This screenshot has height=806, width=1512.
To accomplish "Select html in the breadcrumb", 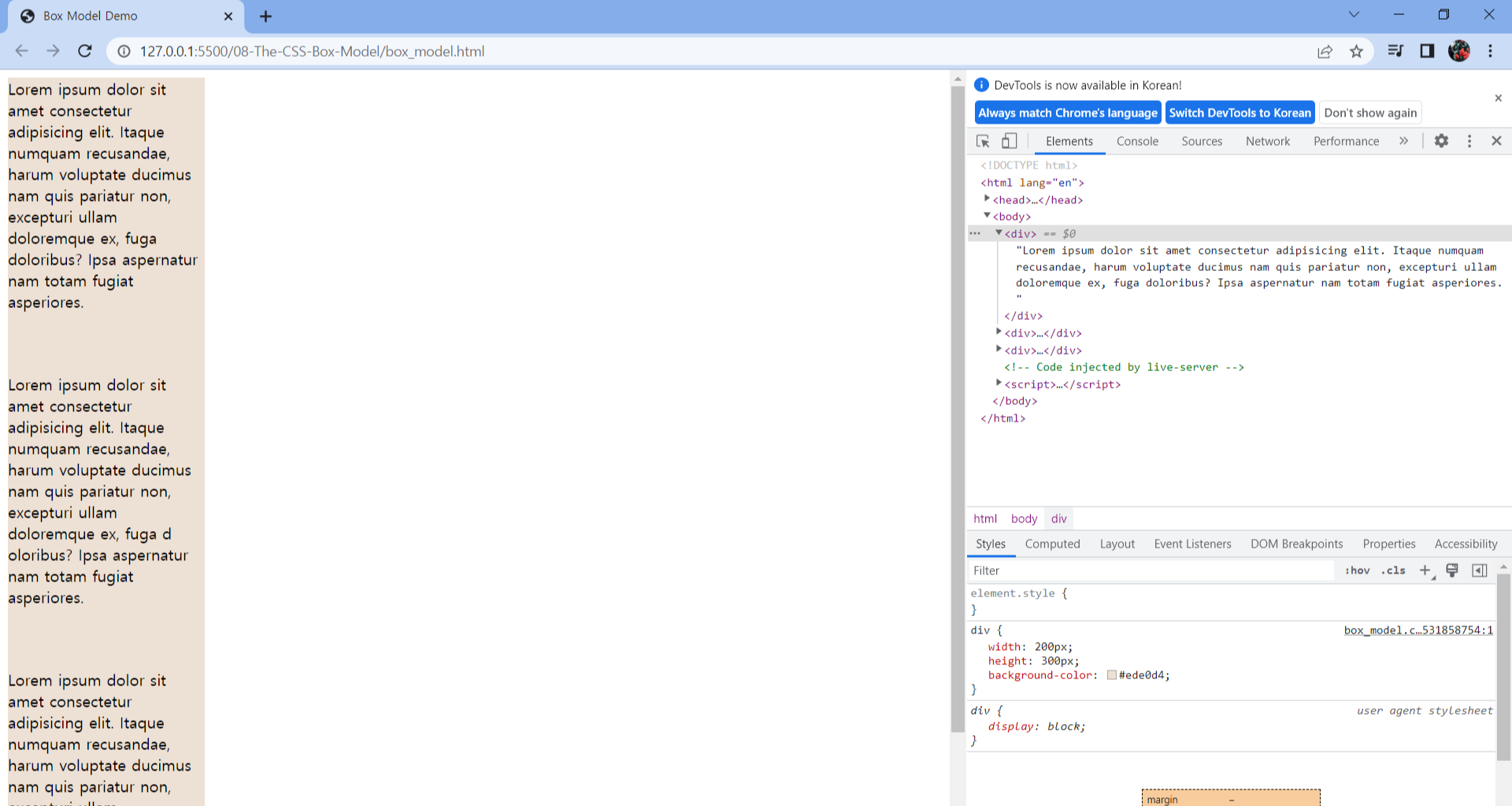I will [985, 518].
